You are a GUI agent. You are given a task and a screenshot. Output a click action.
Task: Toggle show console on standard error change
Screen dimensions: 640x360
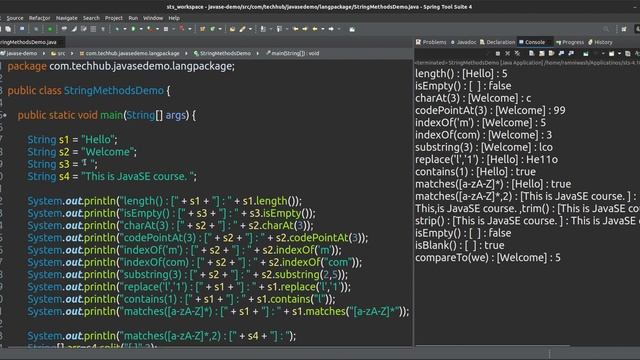point(571,53)
